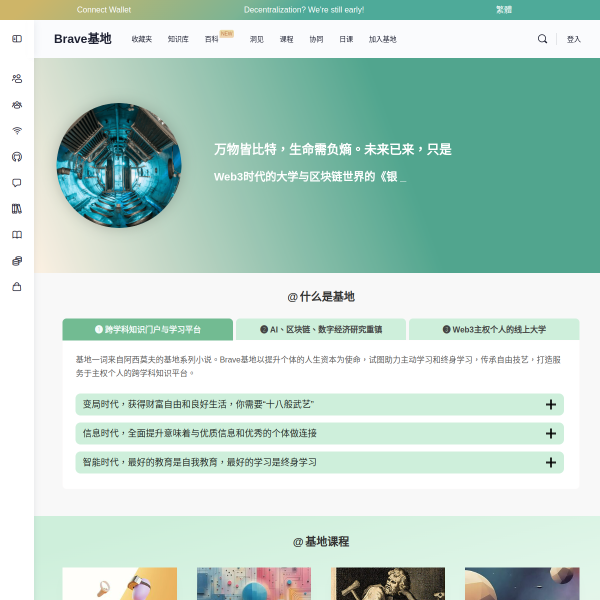Select the AI、区块链、数字经济研究重镇 tab
The image size is (600, 600).
[x=321, y=329]
